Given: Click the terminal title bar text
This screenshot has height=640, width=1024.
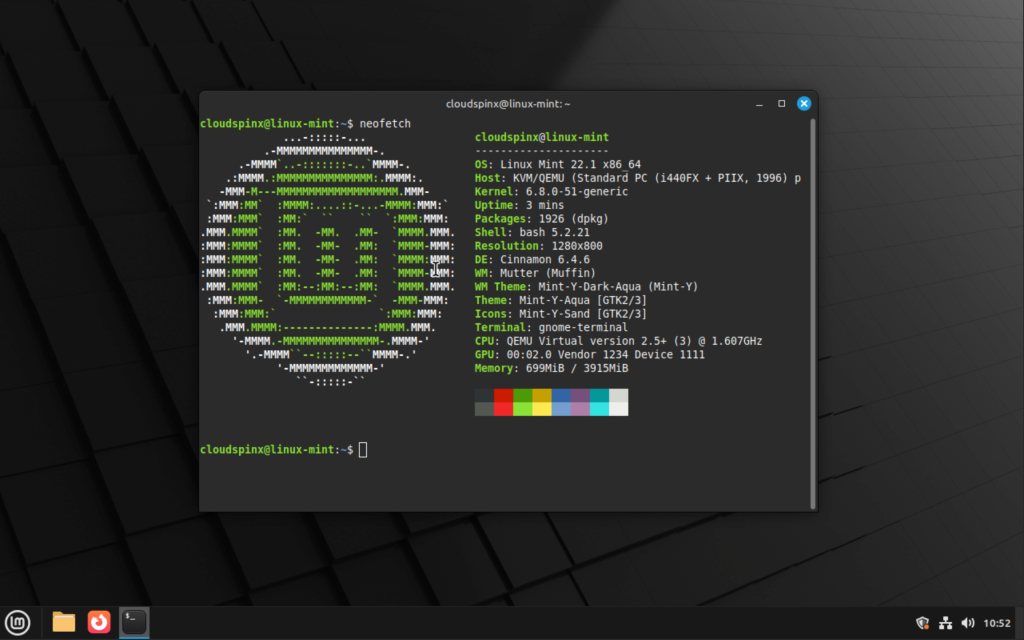Looking at the screenshot, I should pyautogui.click(x=508, y=104).
